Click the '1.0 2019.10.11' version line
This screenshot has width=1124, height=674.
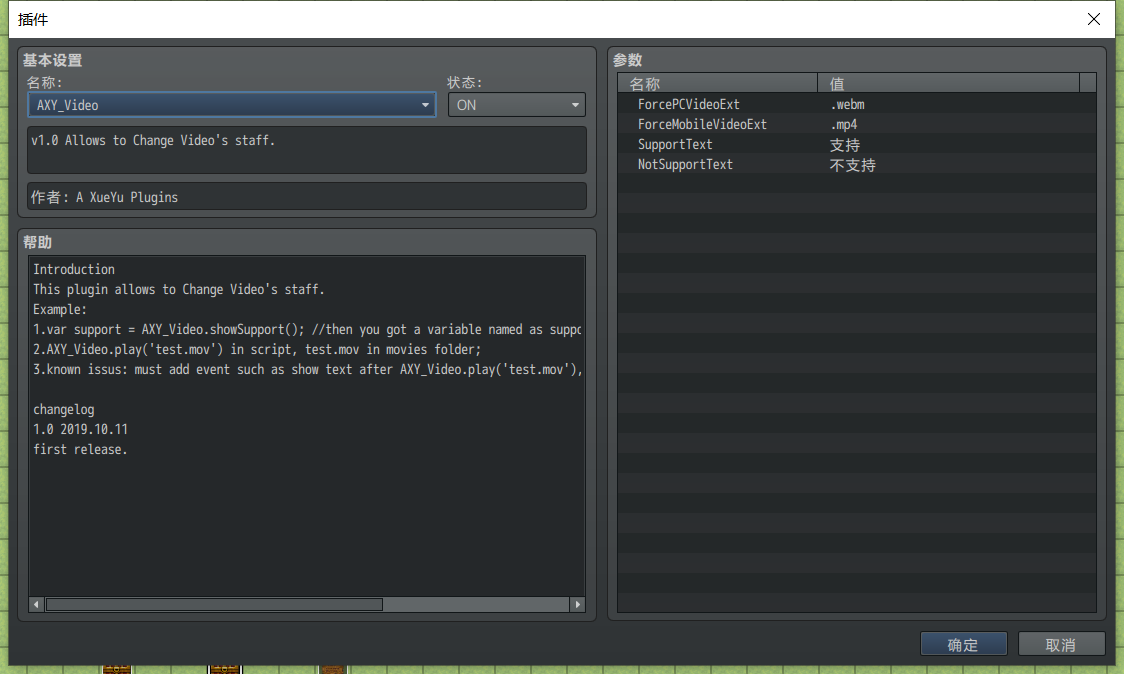click(x=80, y=429)
